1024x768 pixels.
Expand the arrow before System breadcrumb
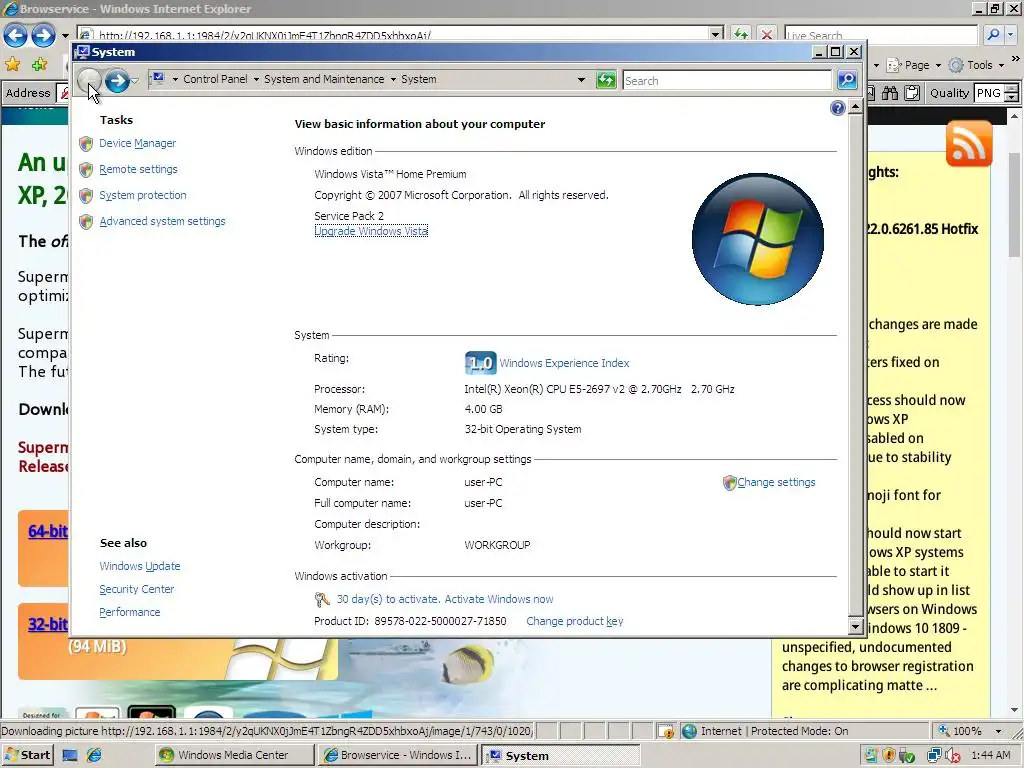pos(393,80)
